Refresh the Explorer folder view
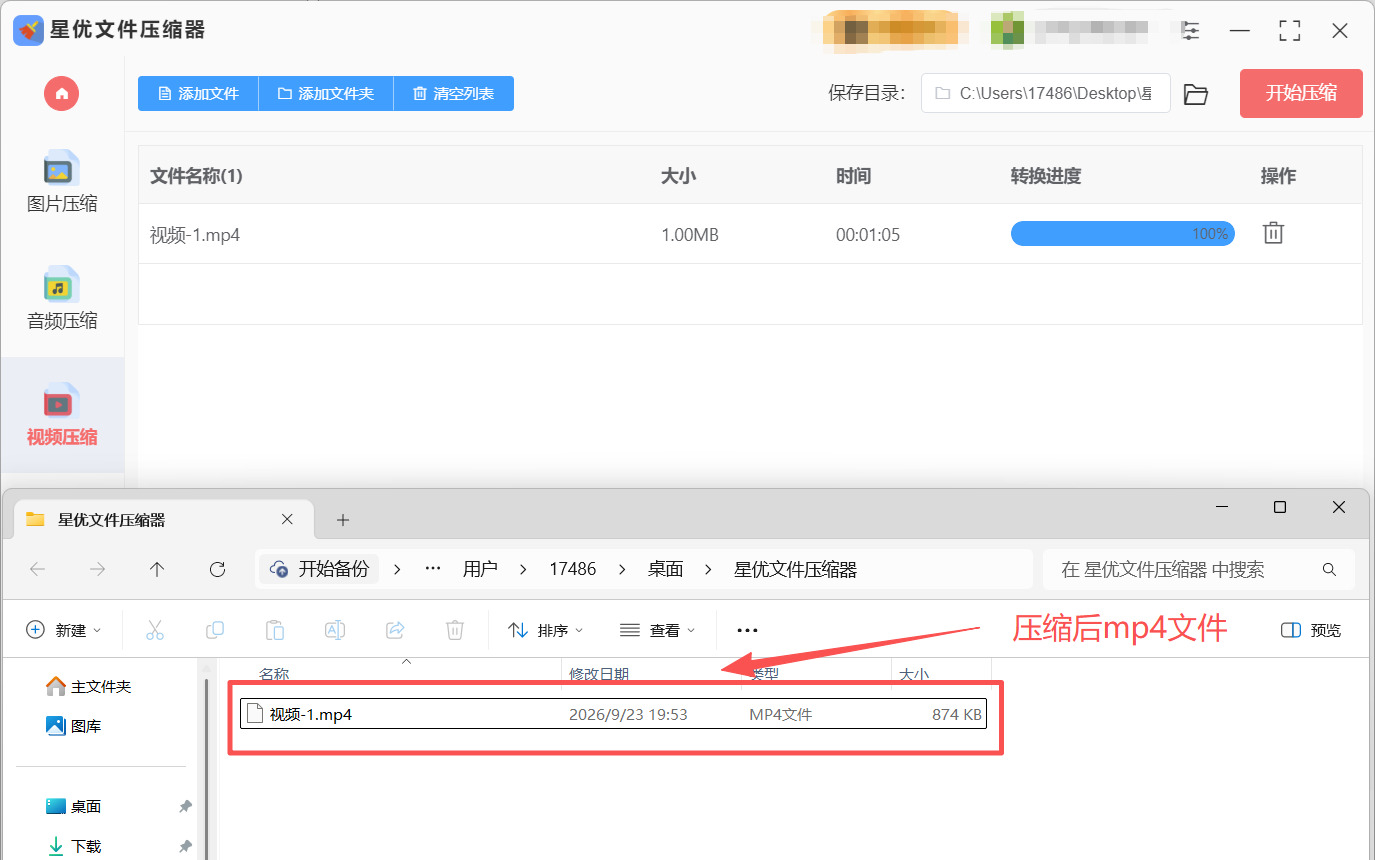Screen dimensions: 1375x860 pyautogui.click(x=217, y=569)
